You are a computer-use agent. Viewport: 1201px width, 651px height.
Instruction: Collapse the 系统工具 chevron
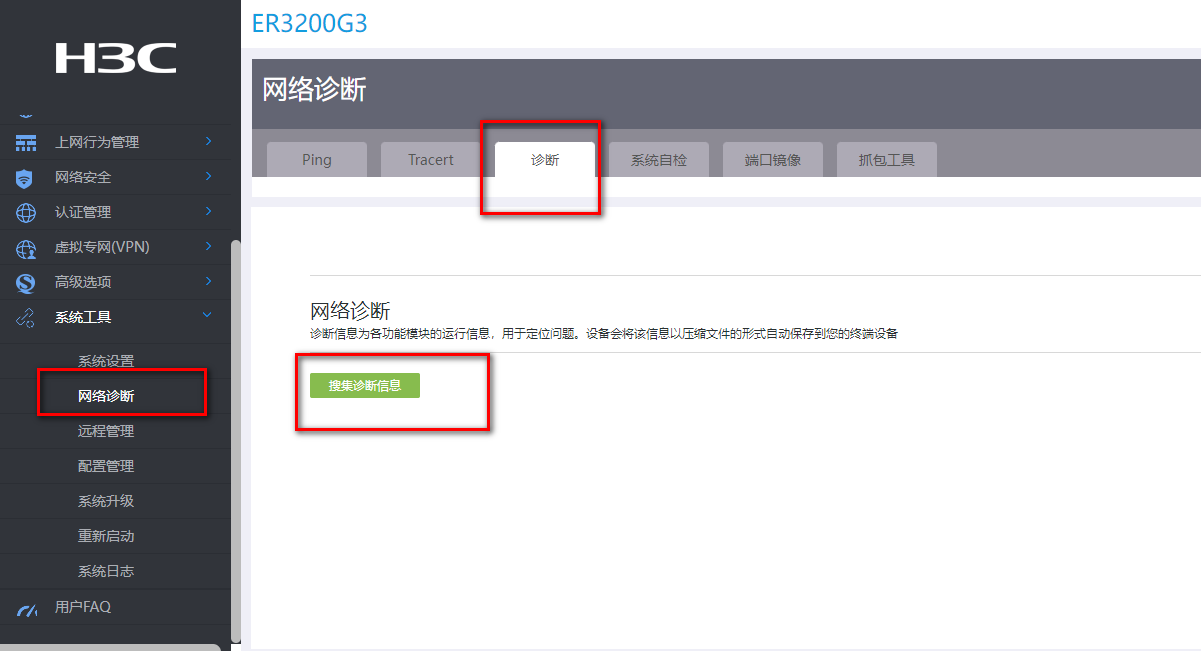pos(208,316)
